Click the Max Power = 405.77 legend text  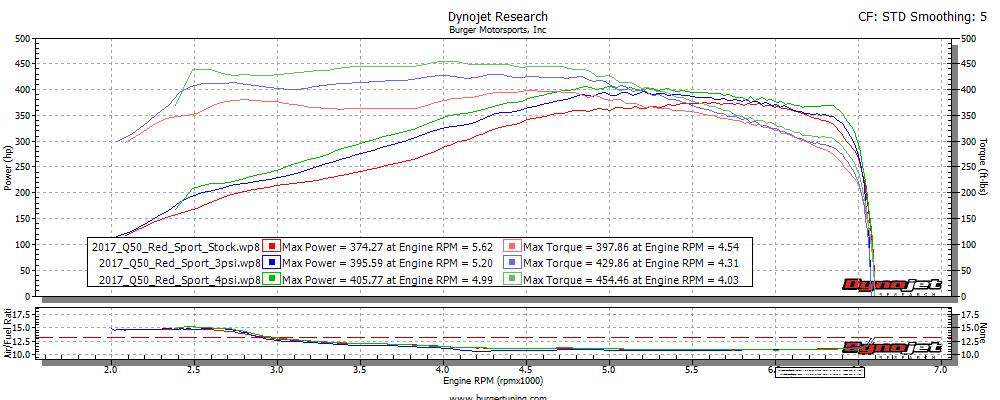(x=389, y=279)
